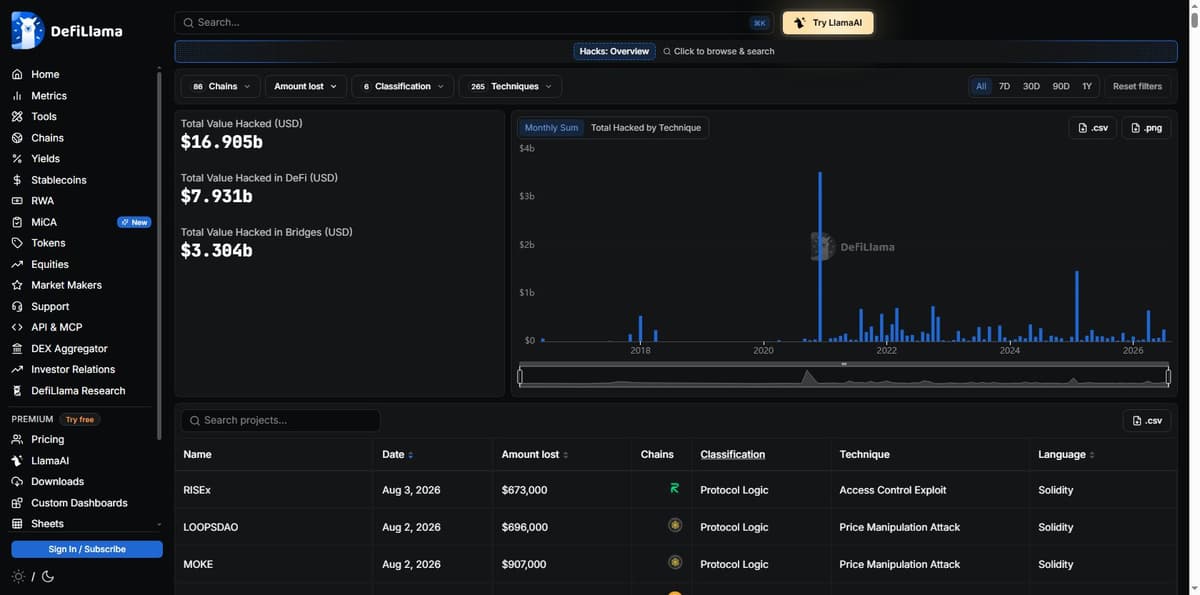Select the 30D time range
This screenshot has height=595, width=1200.
pyautogui.click(x=1031, y=86)
